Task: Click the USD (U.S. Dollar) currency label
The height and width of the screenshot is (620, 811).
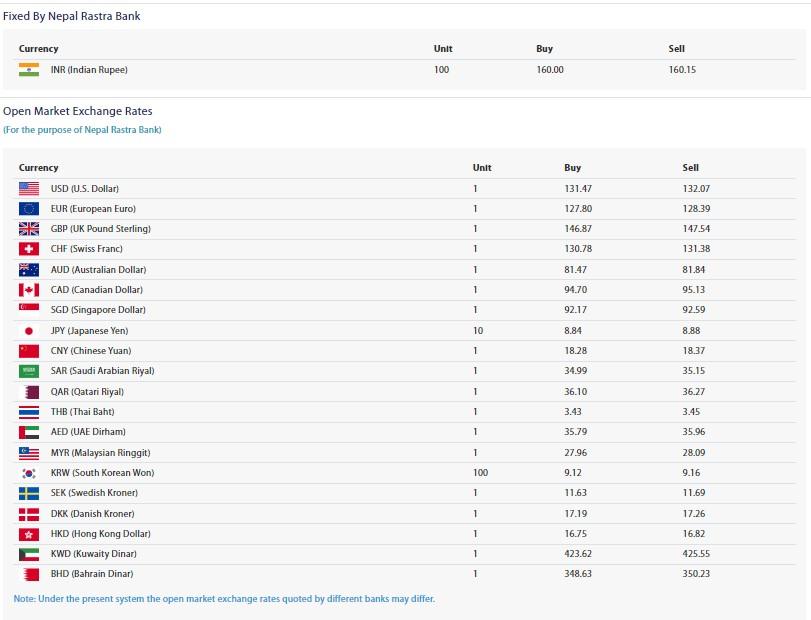Action: pos(85,189)
